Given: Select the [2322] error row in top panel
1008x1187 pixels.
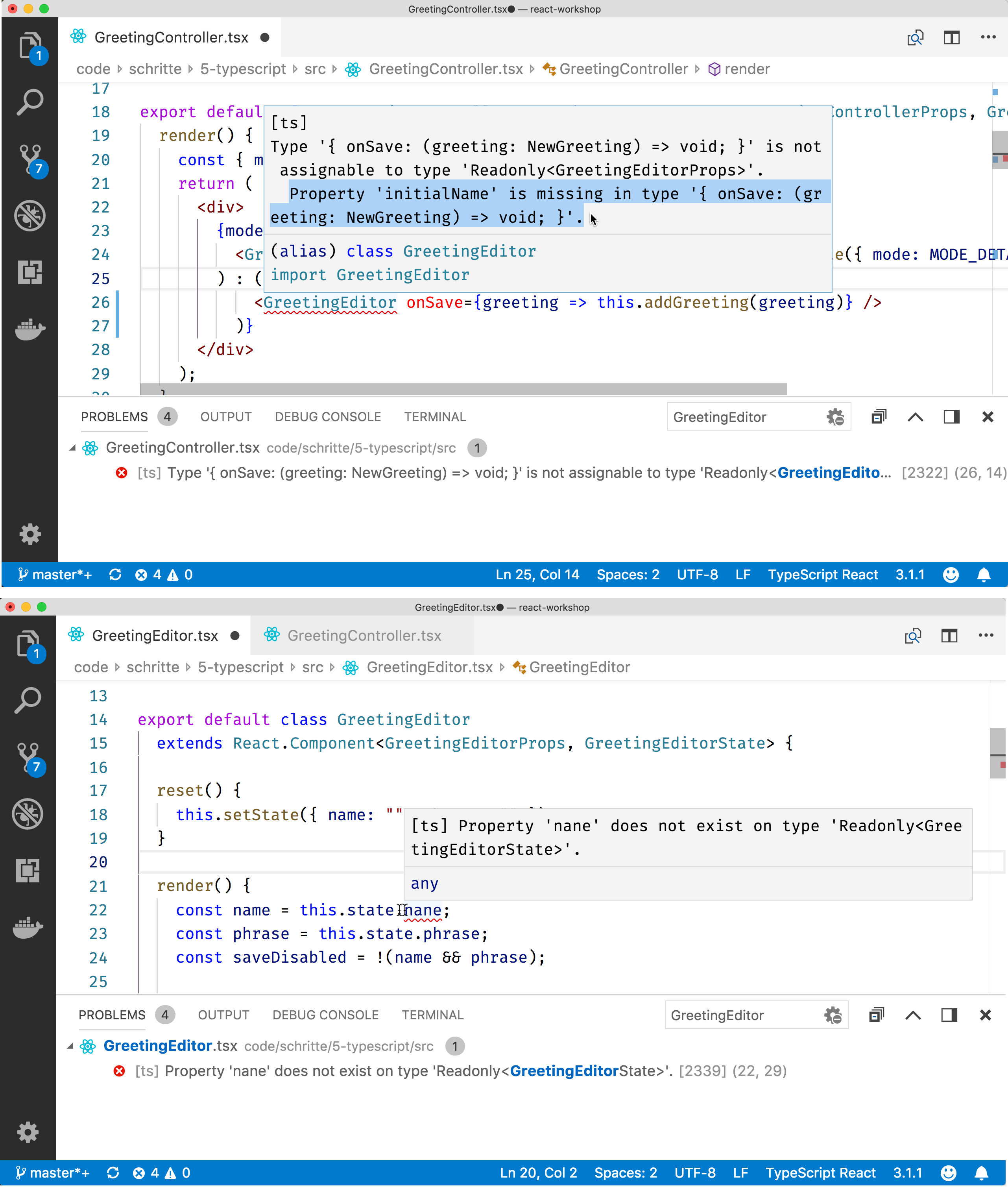Looking at the screenshot, I should click(x=533, y=473).
